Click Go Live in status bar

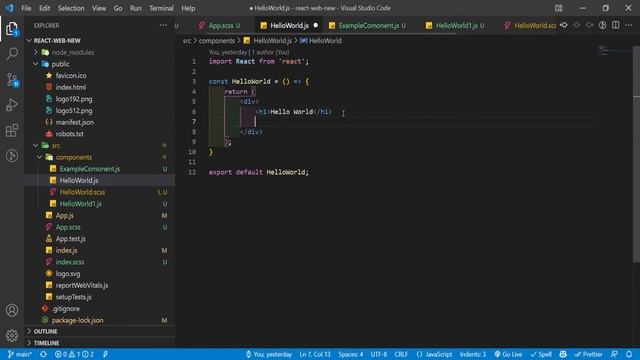tap(508, 354)
